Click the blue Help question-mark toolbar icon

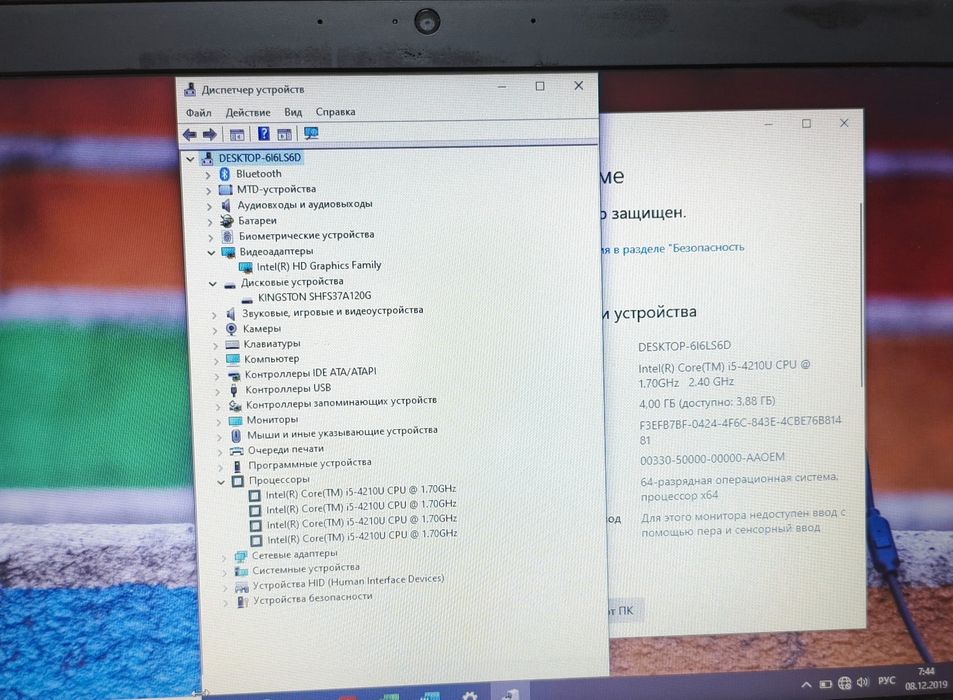(x=264, y=134)
